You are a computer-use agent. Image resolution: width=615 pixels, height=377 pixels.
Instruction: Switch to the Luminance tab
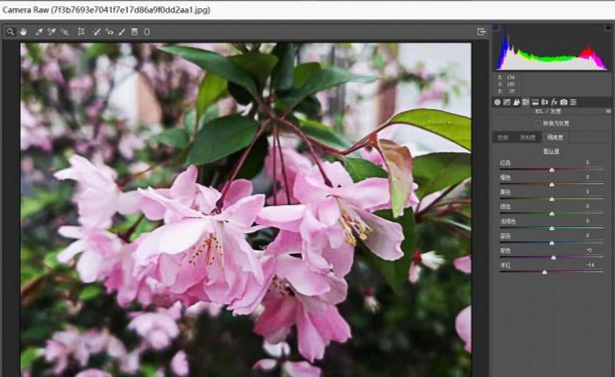[x=555, y=137]
